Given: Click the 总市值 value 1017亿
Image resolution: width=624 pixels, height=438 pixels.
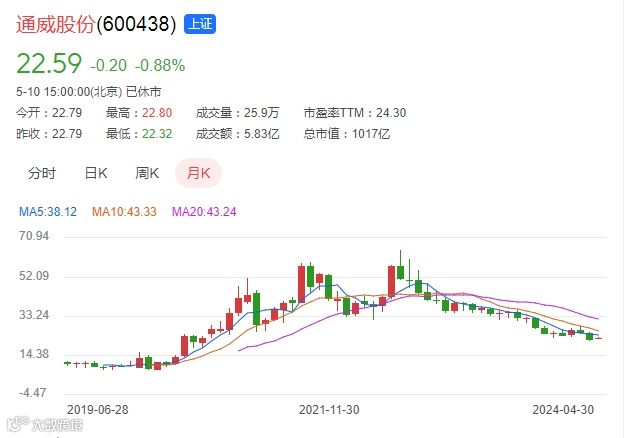Looking at the screenshot, I should pos(371,134).
